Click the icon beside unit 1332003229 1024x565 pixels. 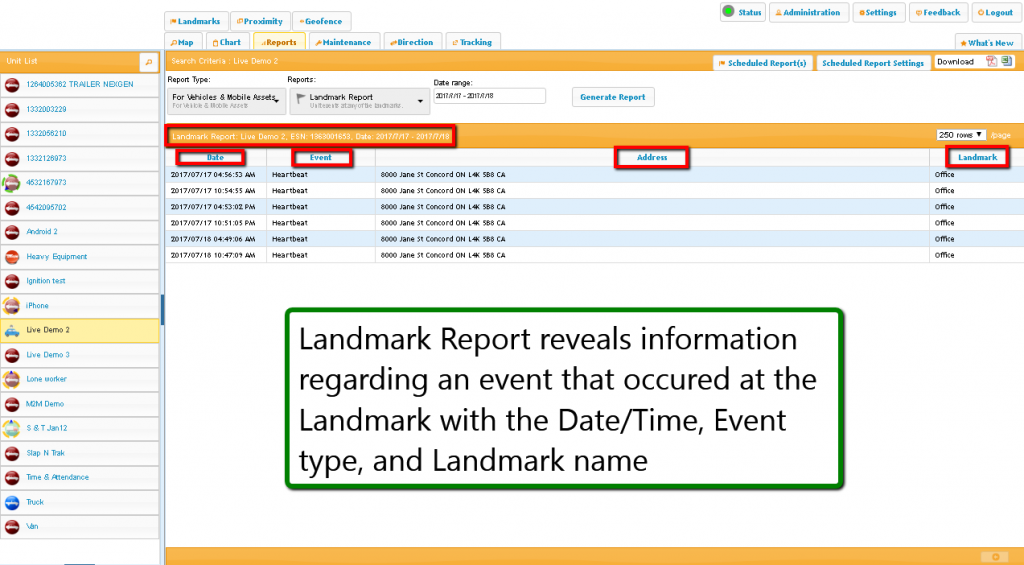click(12, 110)
